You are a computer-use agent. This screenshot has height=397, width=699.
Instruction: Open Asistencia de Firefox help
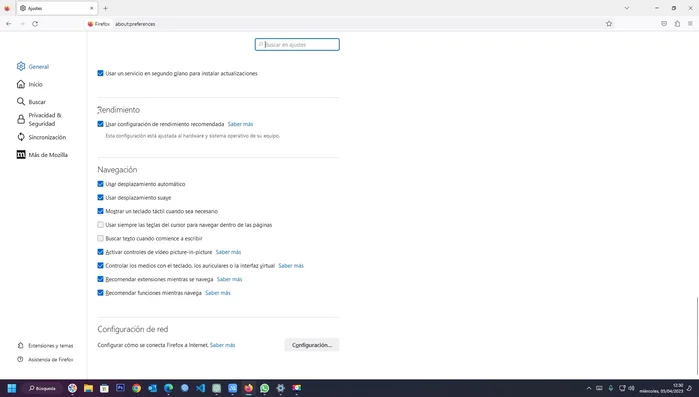45,359
